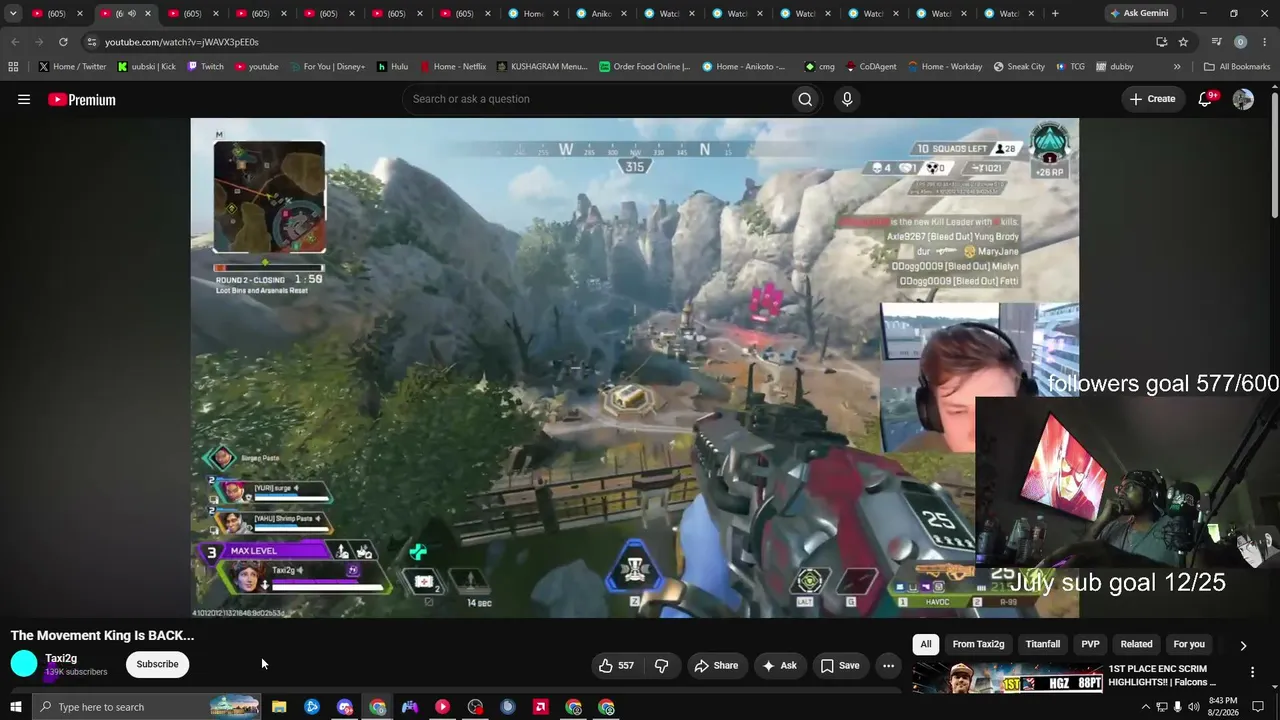
Task: Open the Sneak City bookmark
Action: (x=1019, y=67)
